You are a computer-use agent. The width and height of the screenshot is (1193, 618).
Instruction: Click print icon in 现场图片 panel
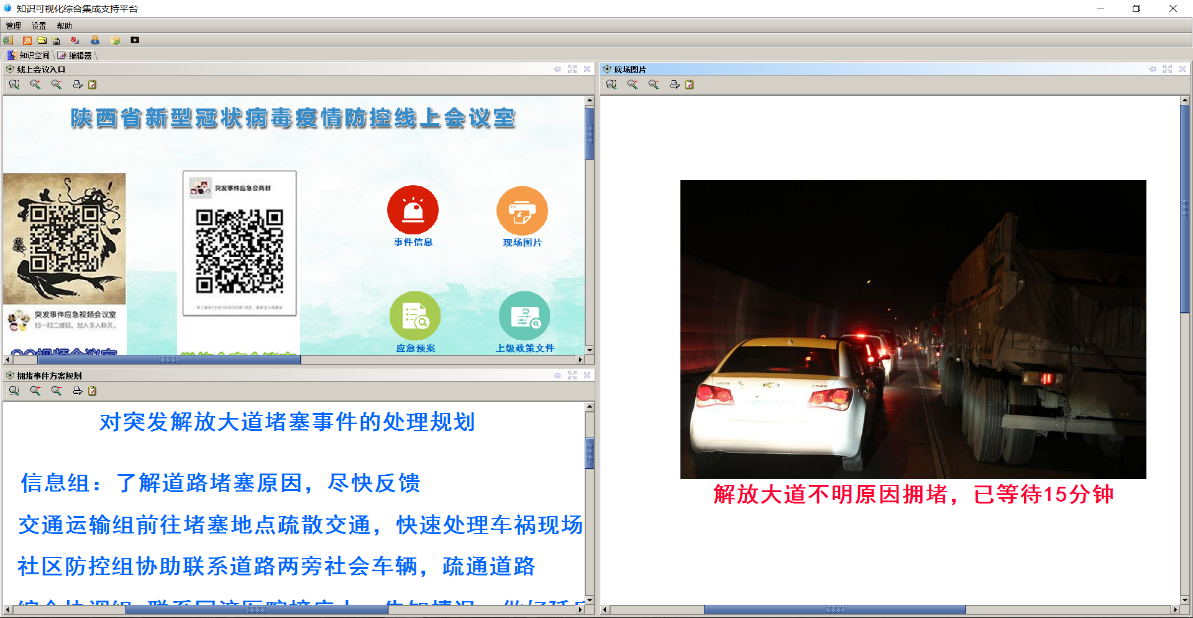click(675, 84)
